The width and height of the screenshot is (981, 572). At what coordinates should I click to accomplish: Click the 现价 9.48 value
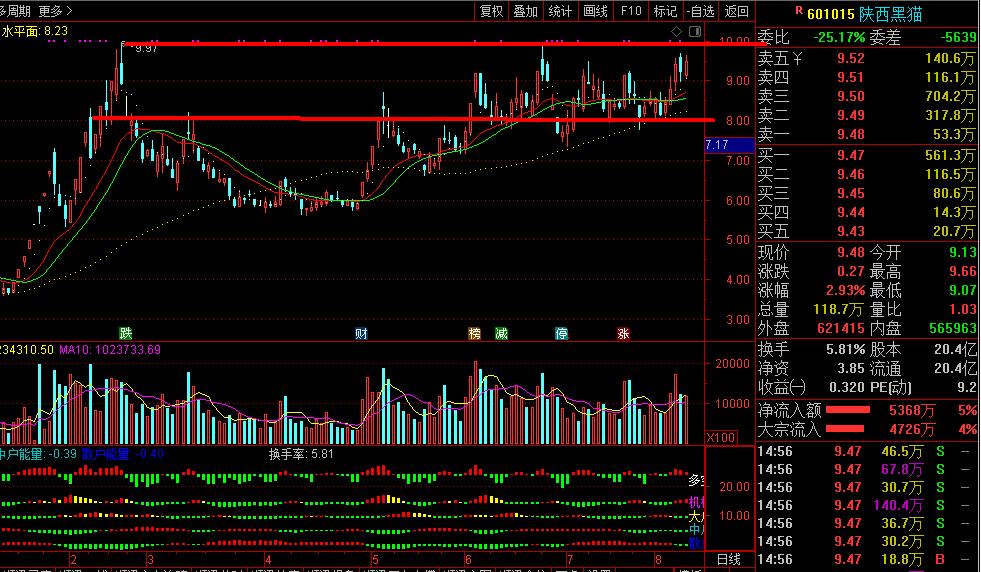851,252
